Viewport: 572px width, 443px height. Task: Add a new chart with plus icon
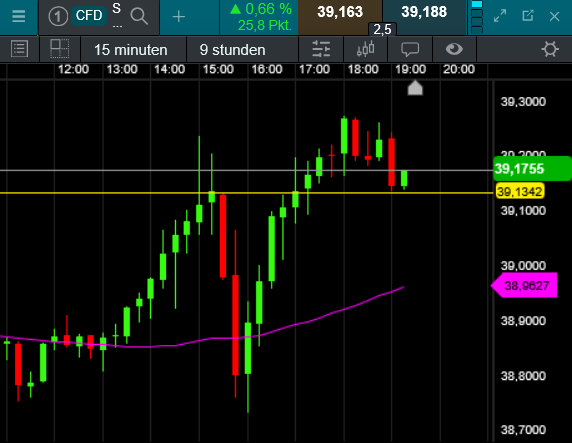coord(178,16)
